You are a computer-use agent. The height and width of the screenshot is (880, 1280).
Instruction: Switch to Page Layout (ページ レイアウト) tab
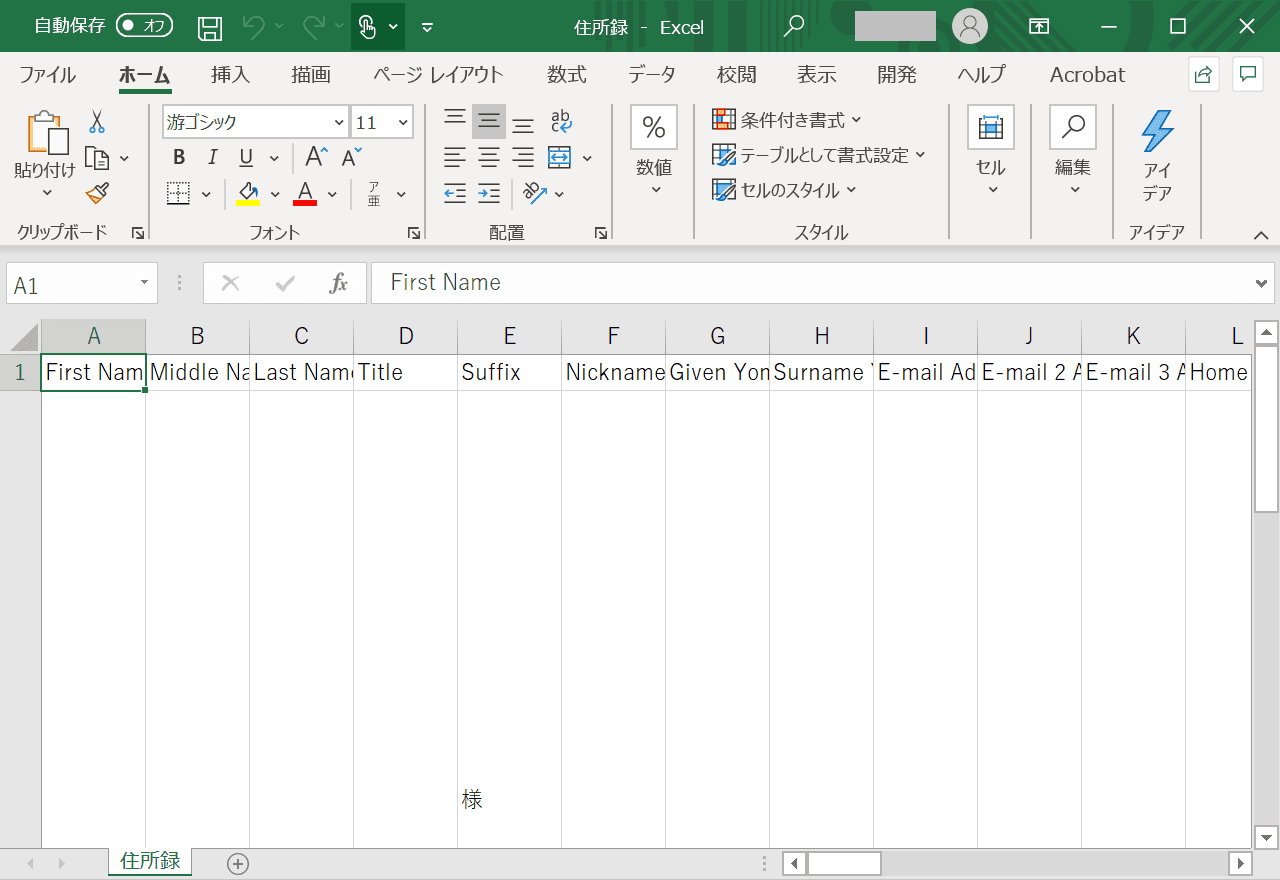click(438, 74)
